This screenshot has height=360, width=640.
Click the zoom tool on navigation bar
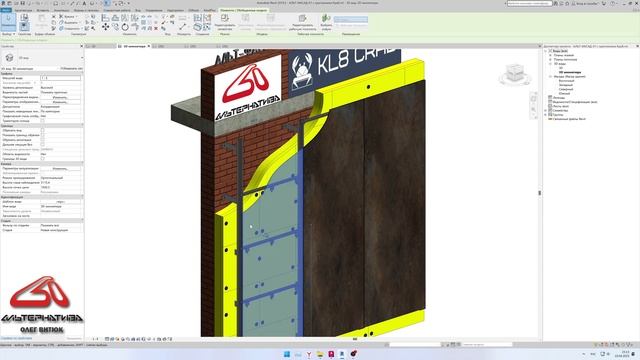533,109
